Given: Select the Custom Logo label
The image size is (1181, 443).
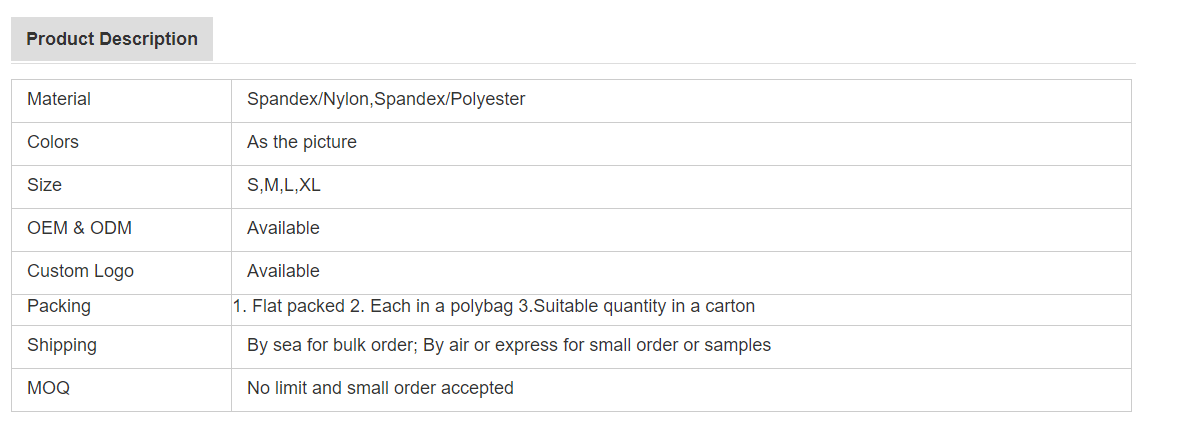Looking at the screenshot, I should coord(80,271).
